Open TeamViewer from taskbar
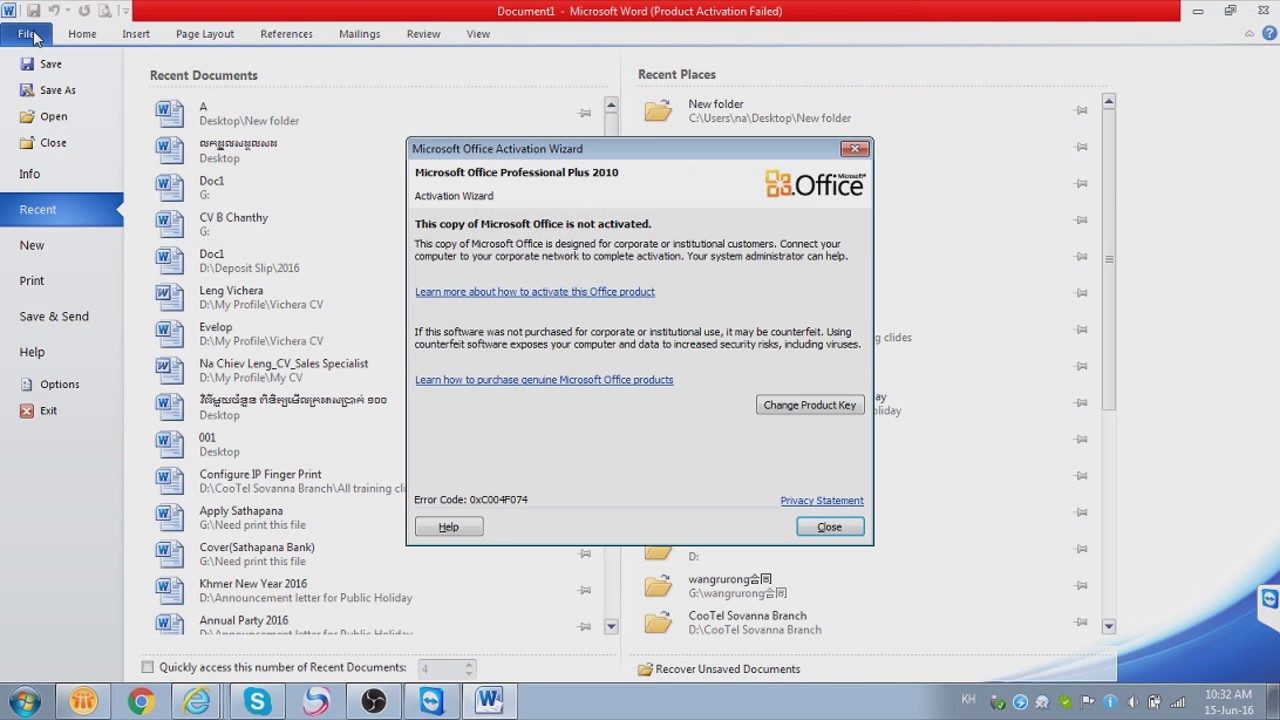 pos(431,702)
